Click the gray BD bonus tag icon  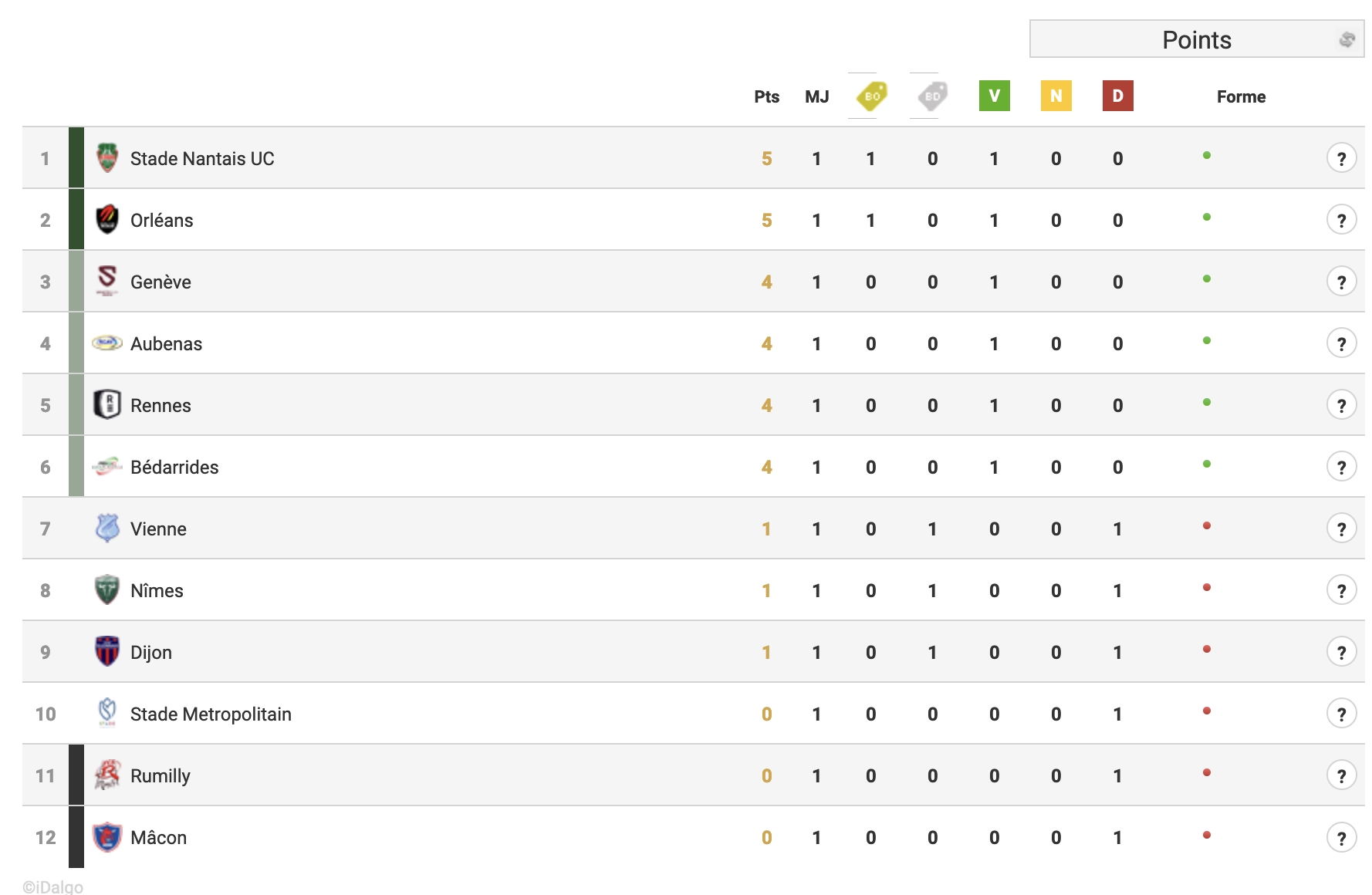click(x=932, y=96)
